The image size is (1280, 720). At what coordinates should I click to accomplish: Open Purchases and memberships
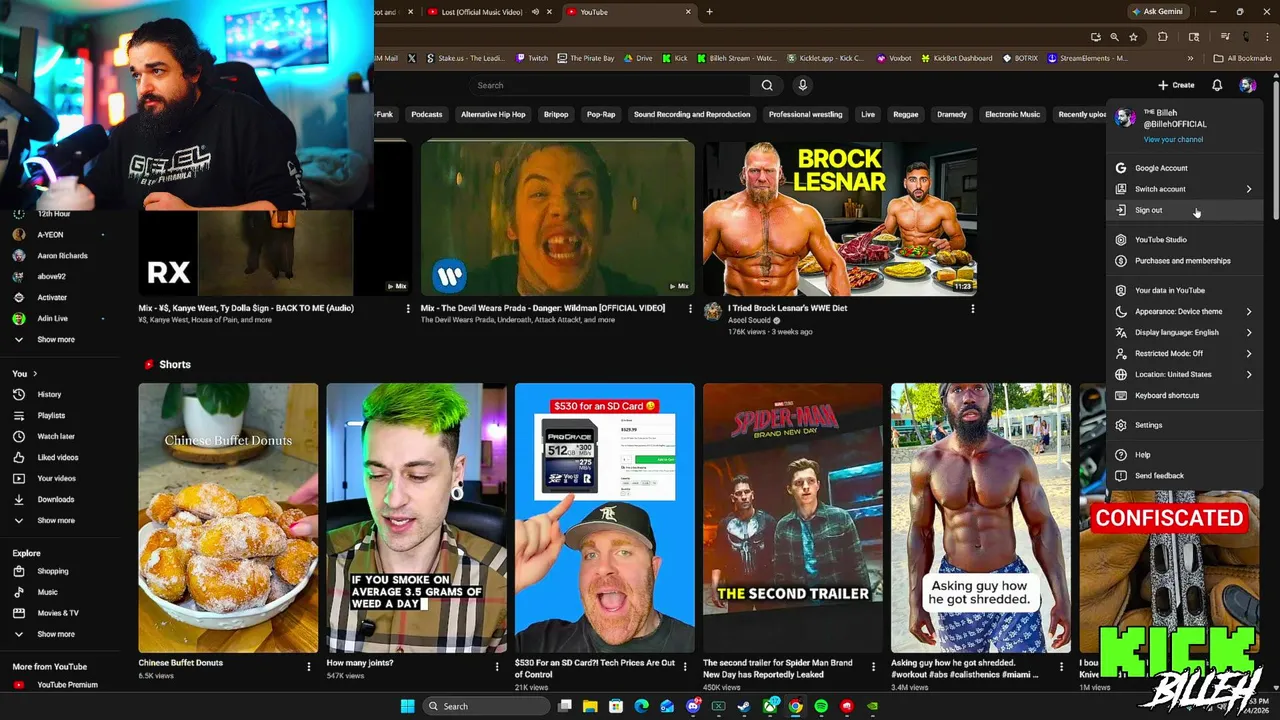[x=1185, y=261]
